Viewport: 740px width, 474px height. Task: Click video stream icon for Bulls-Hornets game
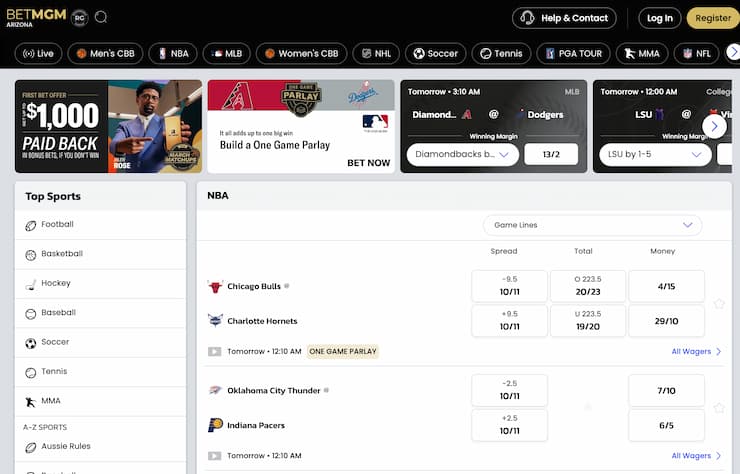214,351
